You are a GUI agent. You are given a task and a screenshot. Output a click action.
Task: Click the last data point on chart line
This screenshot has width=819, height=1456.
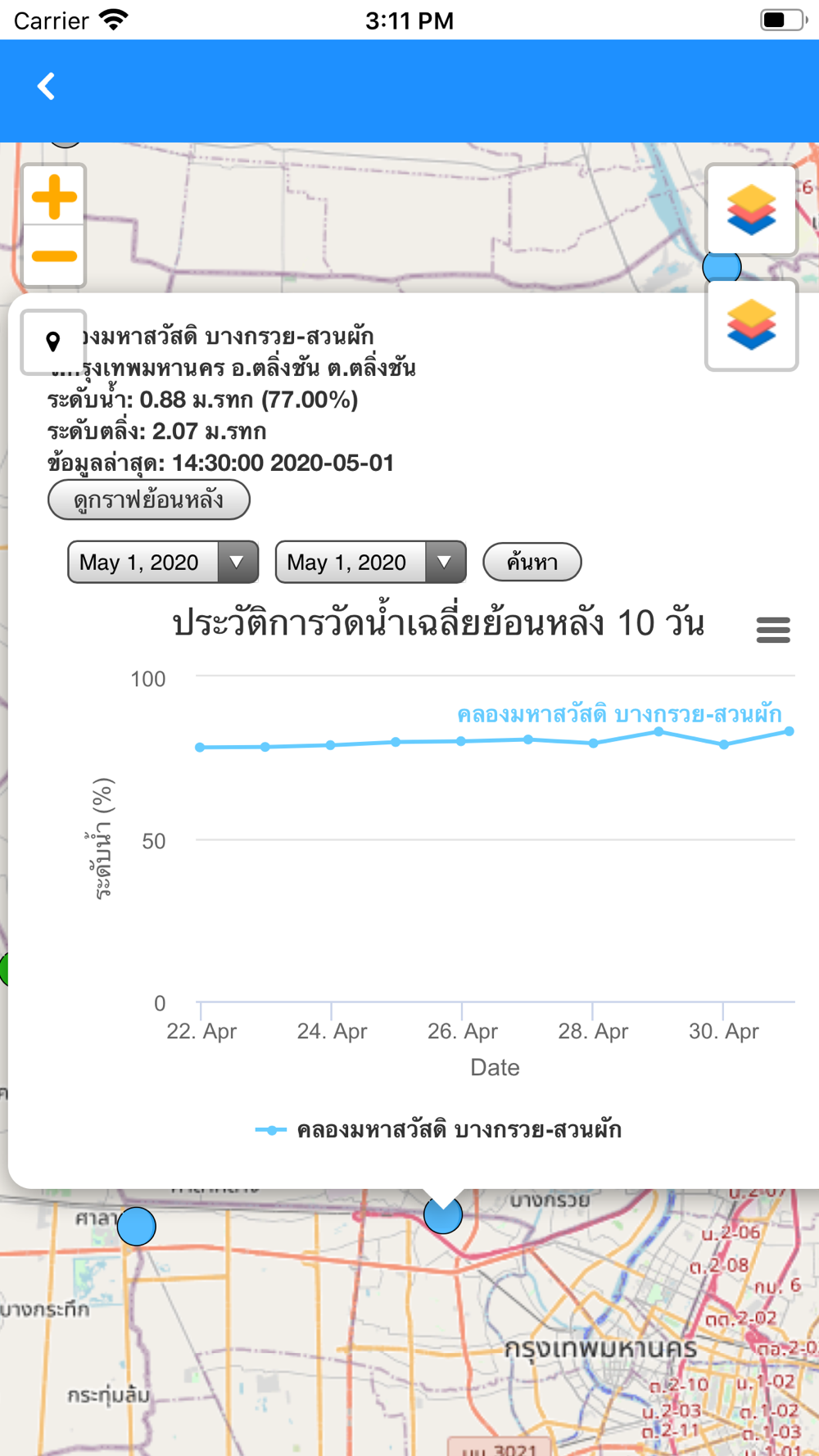click(x=790, y=731)
